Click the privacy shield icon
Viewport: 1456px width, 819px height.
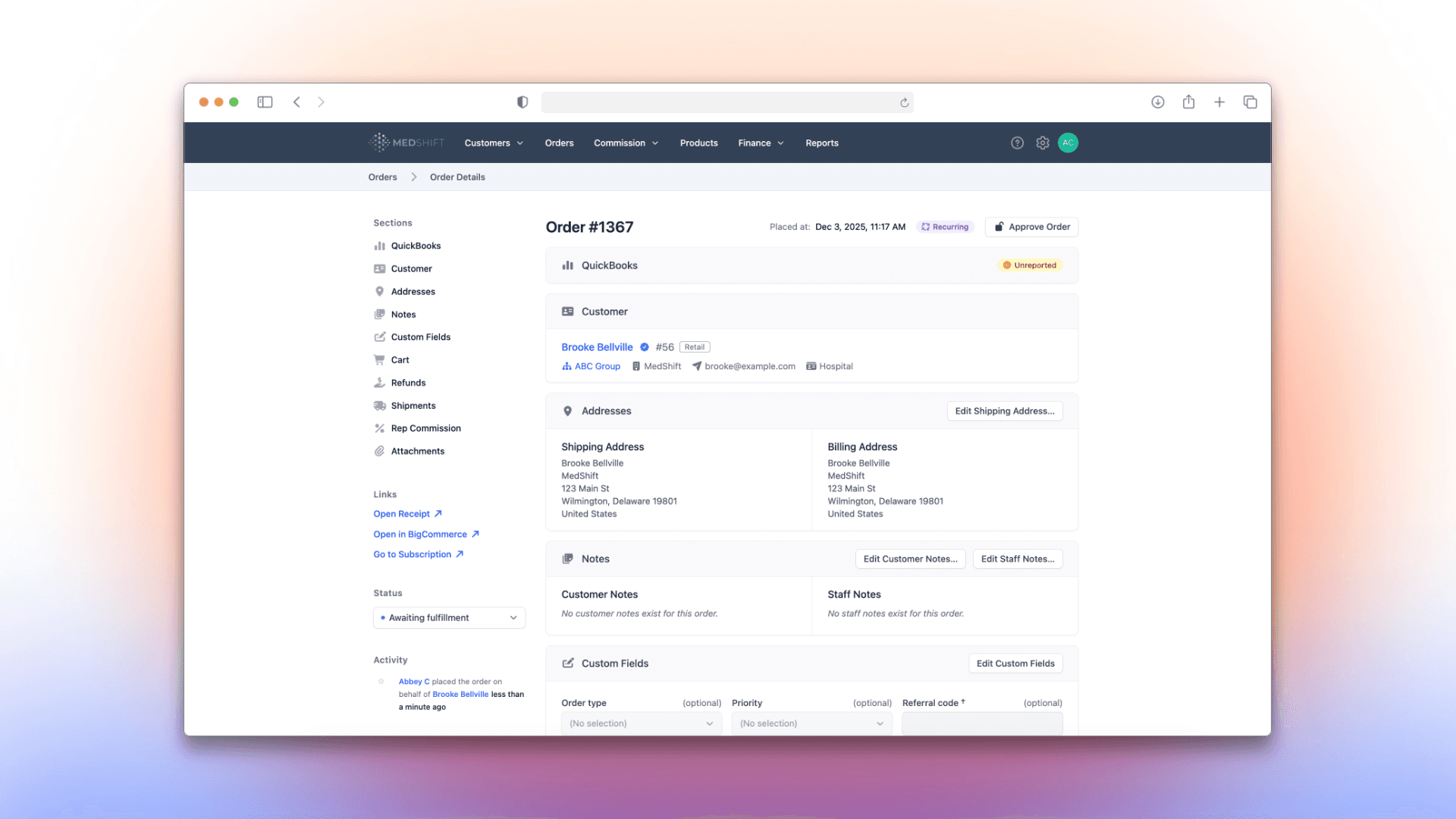[x=522, y=102]
